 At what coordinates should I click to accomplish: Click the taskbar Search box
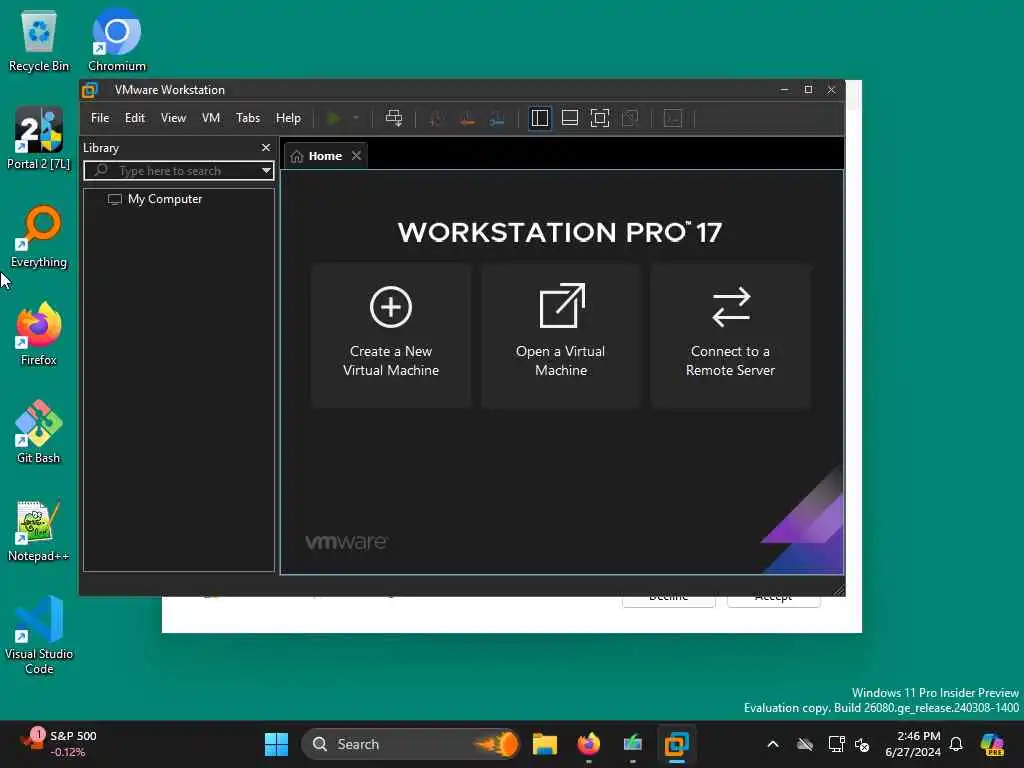tap(410, 744)
